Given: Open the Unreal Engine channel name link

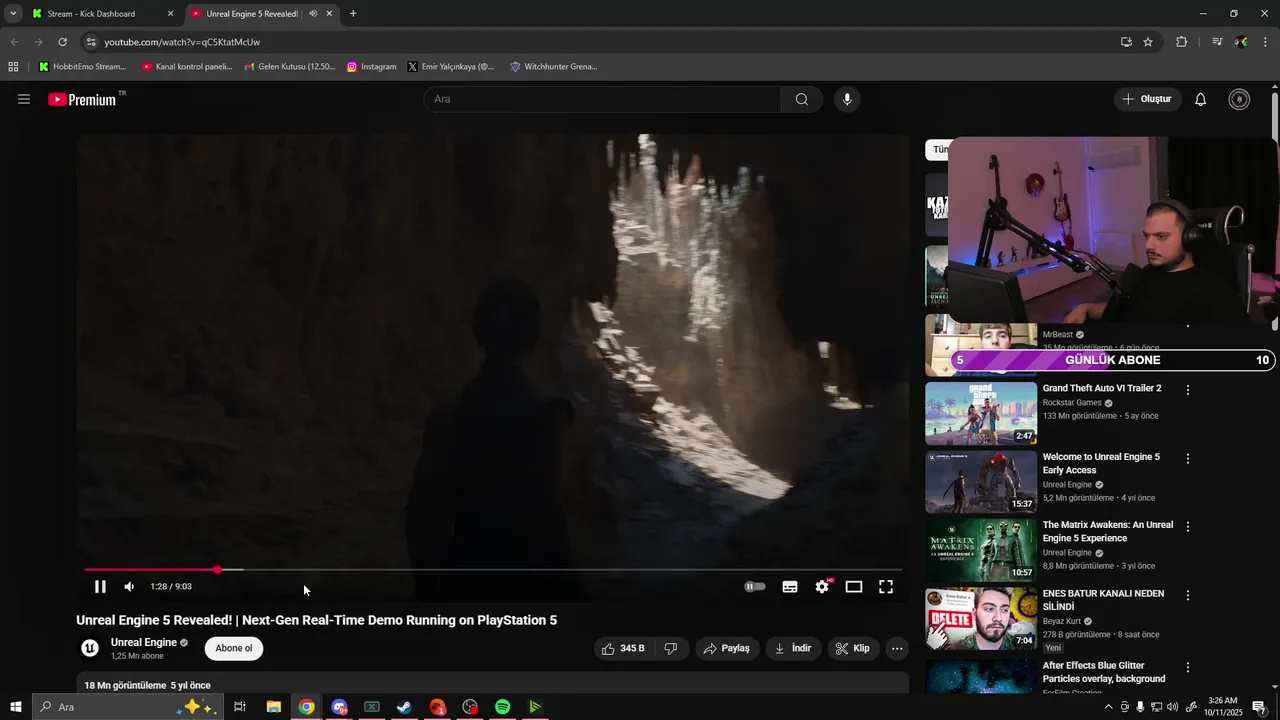Looking at the screenshot, I should point(144,642).
